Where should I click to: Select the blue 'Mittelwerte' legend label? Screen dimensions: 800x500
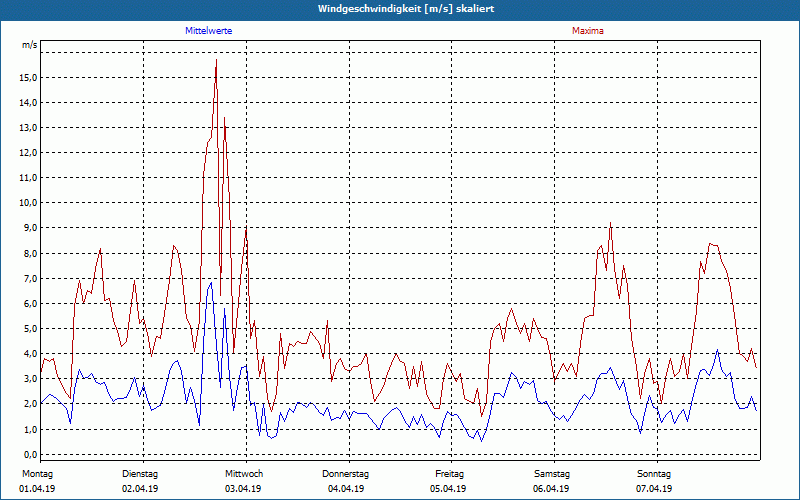pyautogui.click(x=209, y=31)
